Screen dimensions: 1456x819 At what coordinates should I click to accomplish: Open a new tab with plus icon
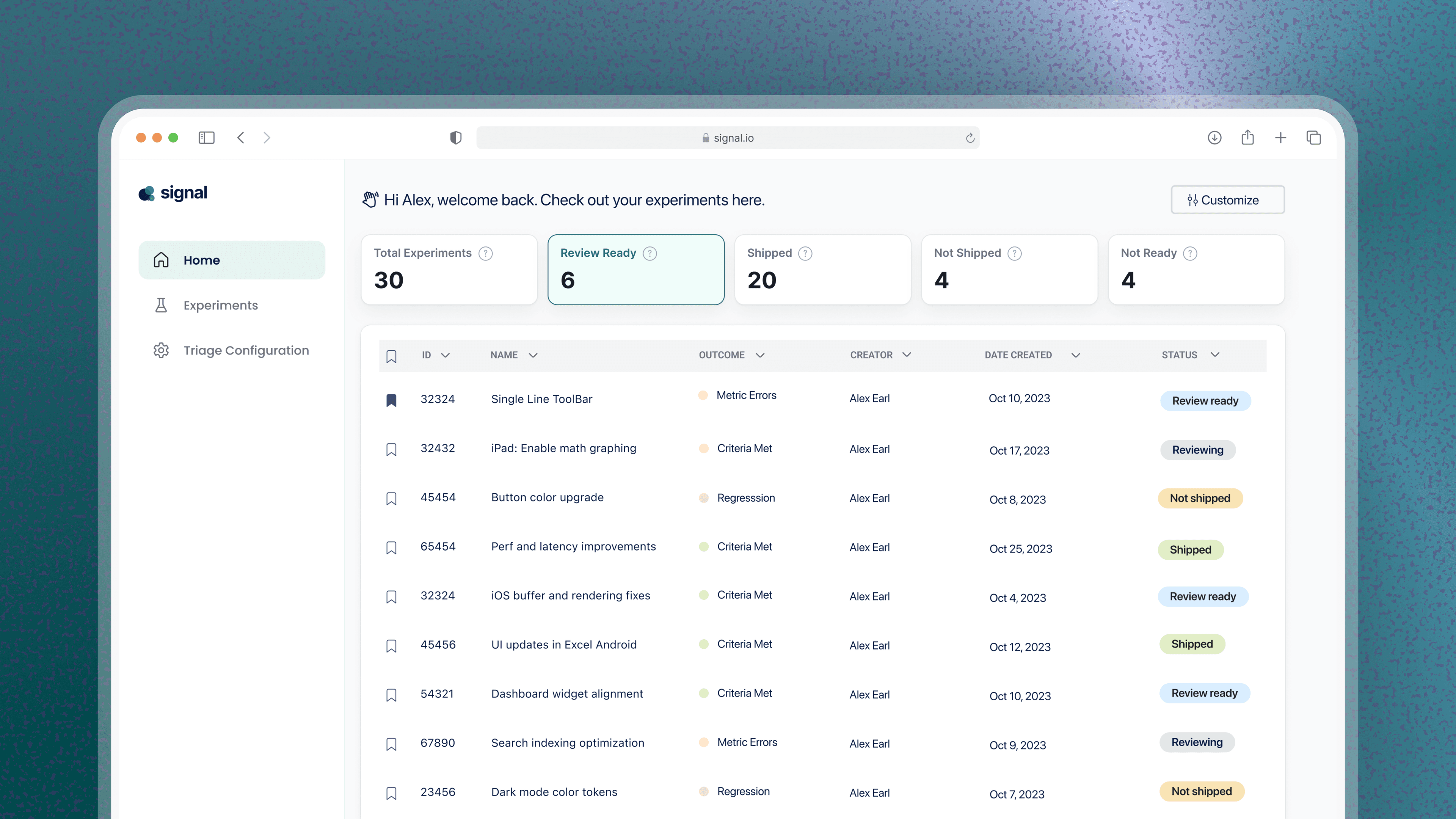1281,137
